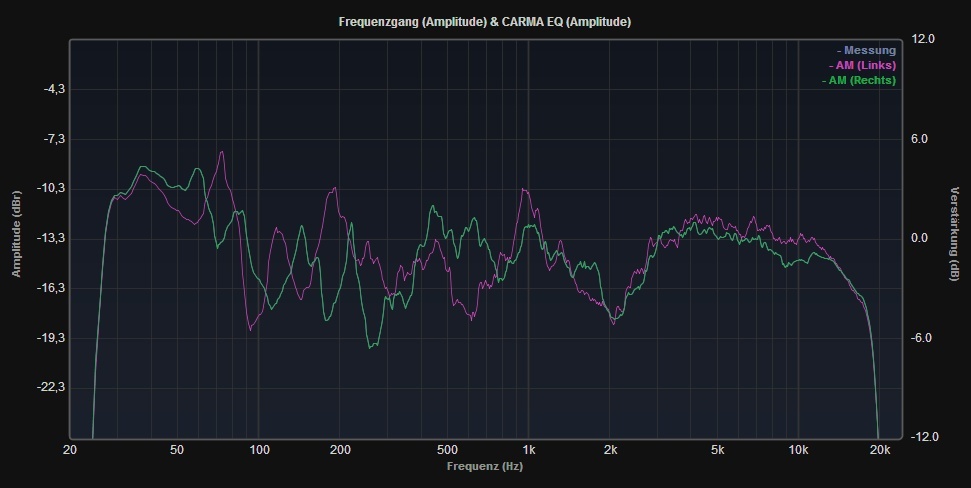Toggle the AM (Rechts) legend entry
The width and height of the screenshot is (971, 488).
(x=858, y=80)
